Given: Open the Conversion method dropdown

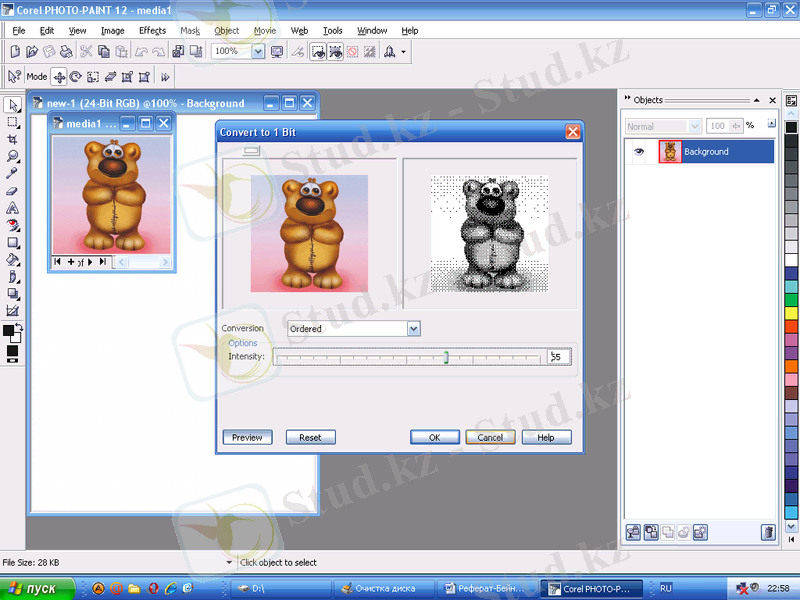Looking at the screenshot, I should [x=414, y=328].
